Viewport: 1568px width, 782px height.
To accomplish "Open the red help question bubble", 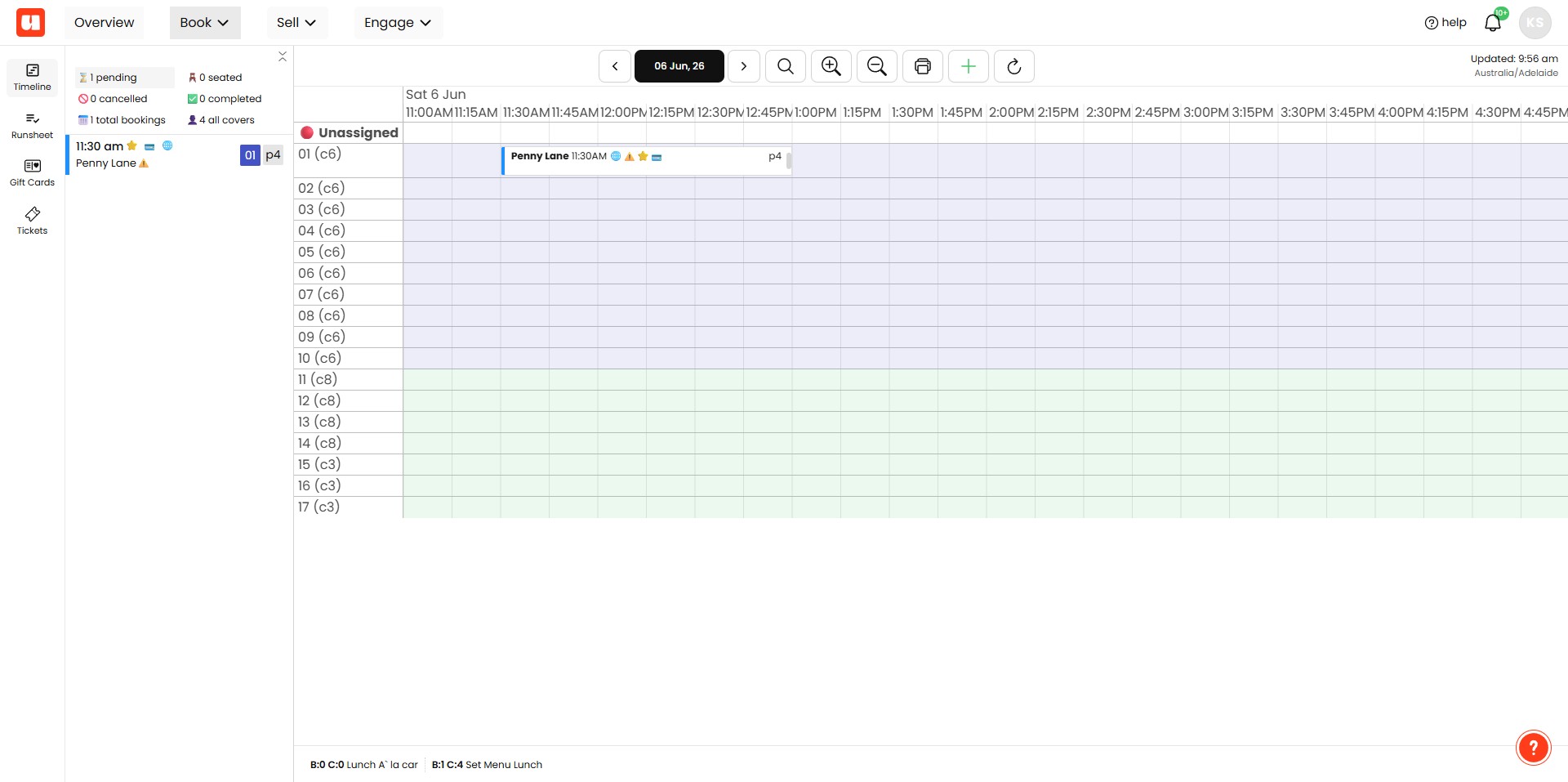I will [1534, 748].
